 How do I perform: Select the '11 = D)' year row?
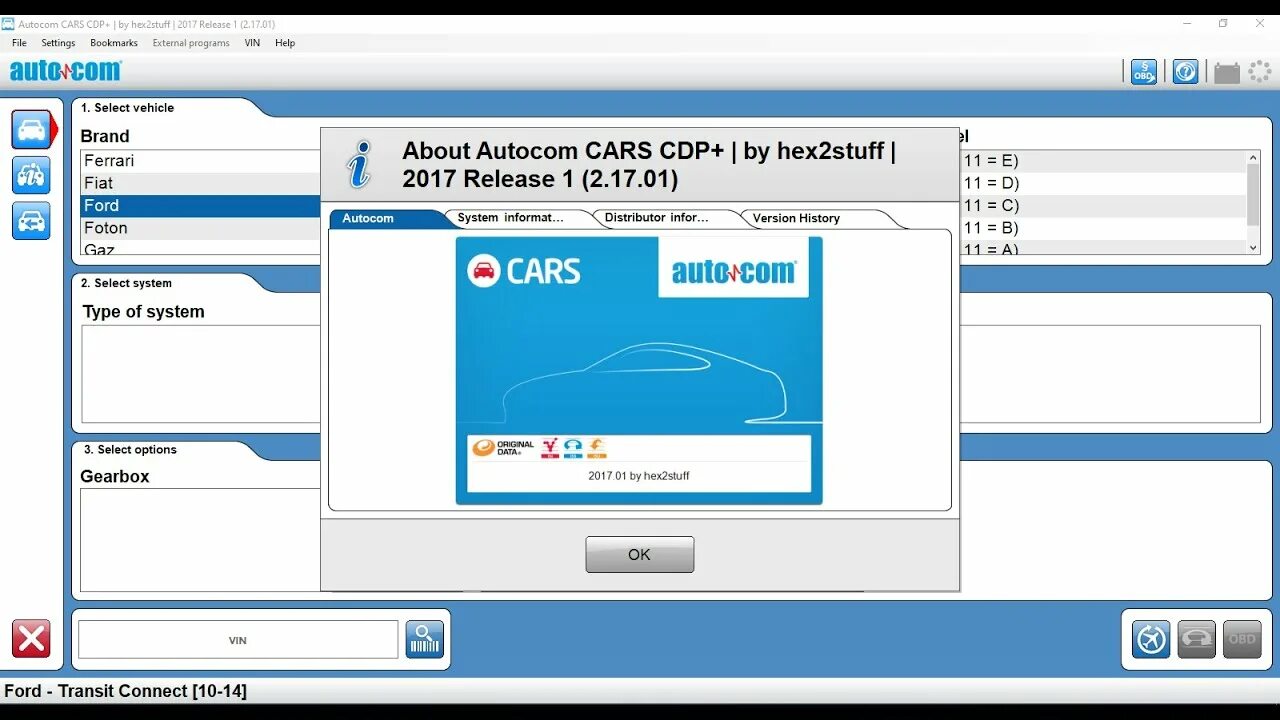click(x=1103, y=183)
